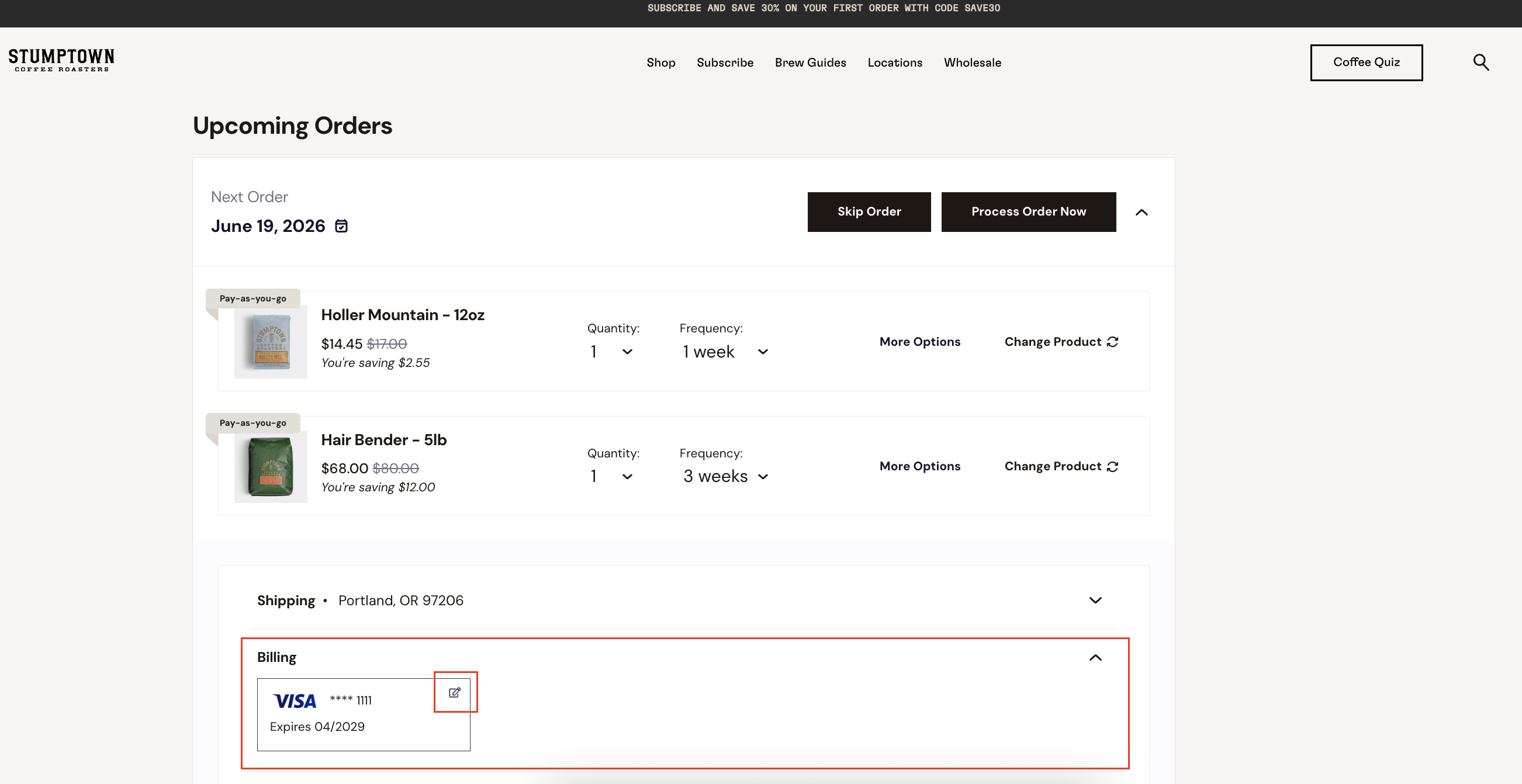Click the Pay-as-you-go tag on Holler Mountain

click(253, 298)
